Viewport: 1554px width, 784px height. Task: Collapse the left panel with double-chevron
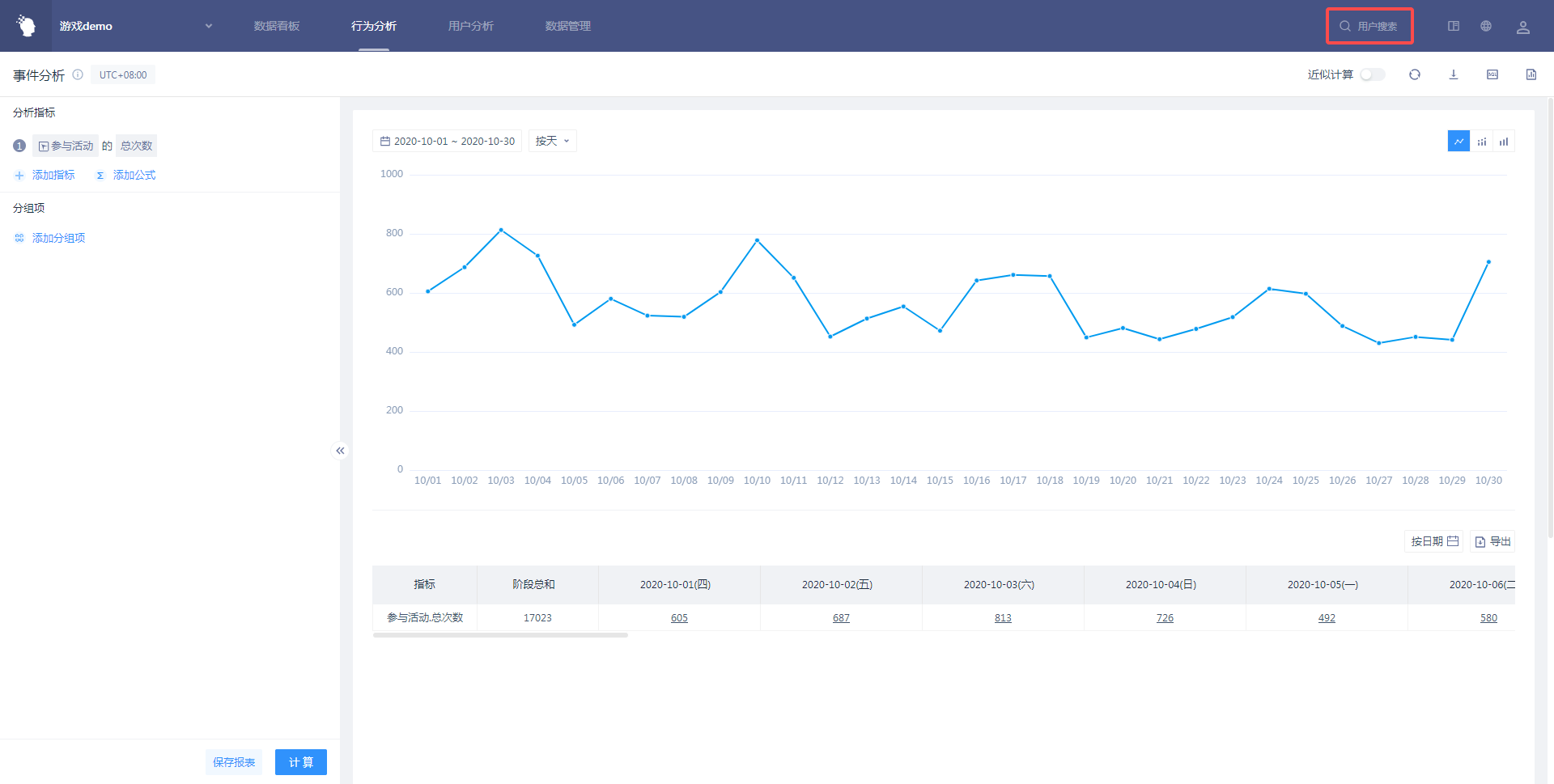click(x=340, y=451)
